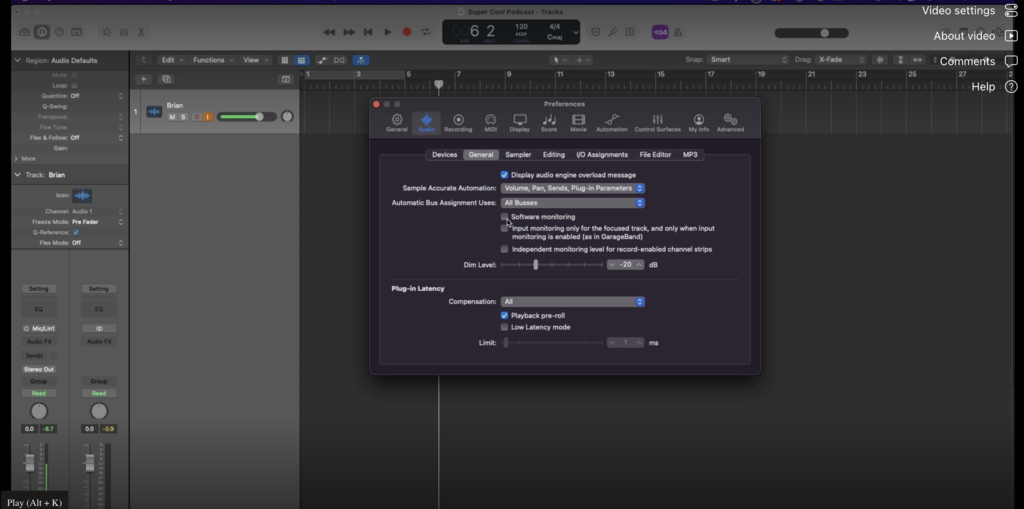
Task: Toggle input monitoring I button on Brian track
Action: pyautogui.click(x=208, y=117)
